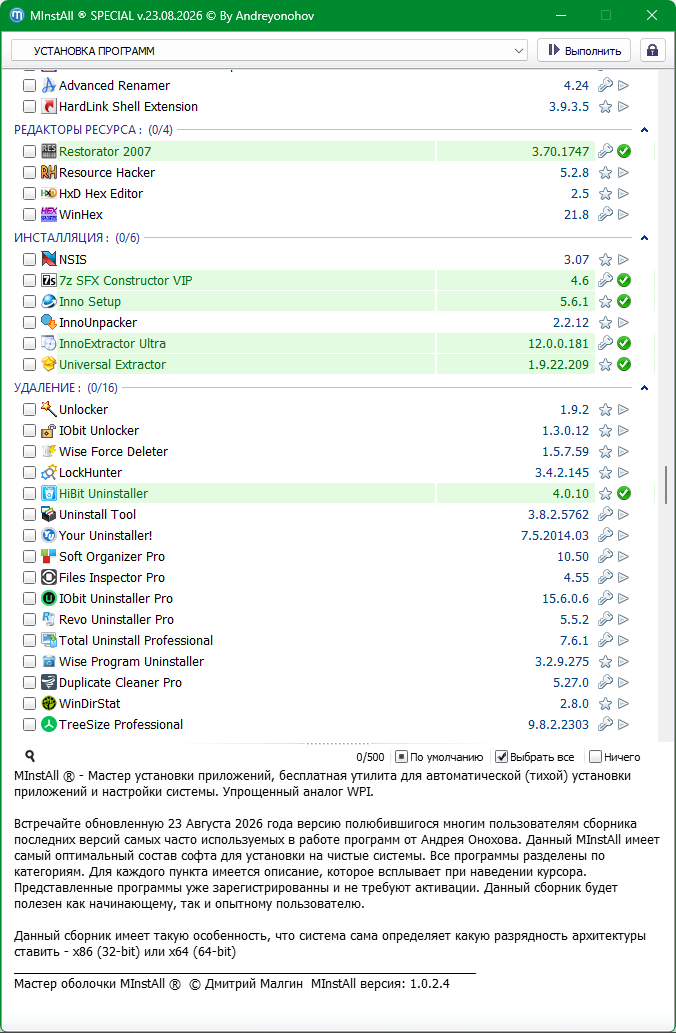Click the play arrow for InnoUnpacker
Screen dimensions: 676x1033
point(623,323)
